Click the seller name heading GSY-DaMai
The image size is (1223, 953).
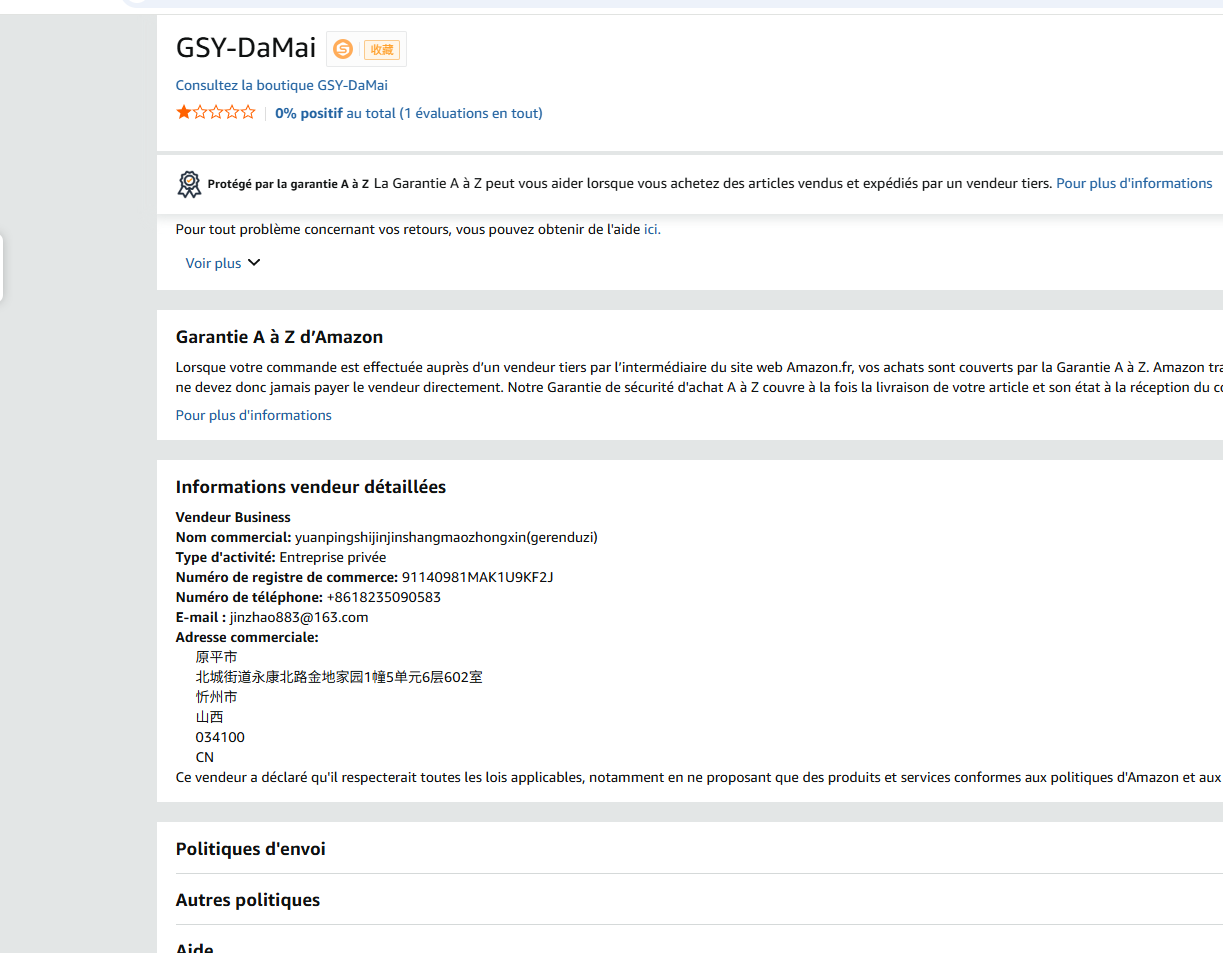click(246, 47)
